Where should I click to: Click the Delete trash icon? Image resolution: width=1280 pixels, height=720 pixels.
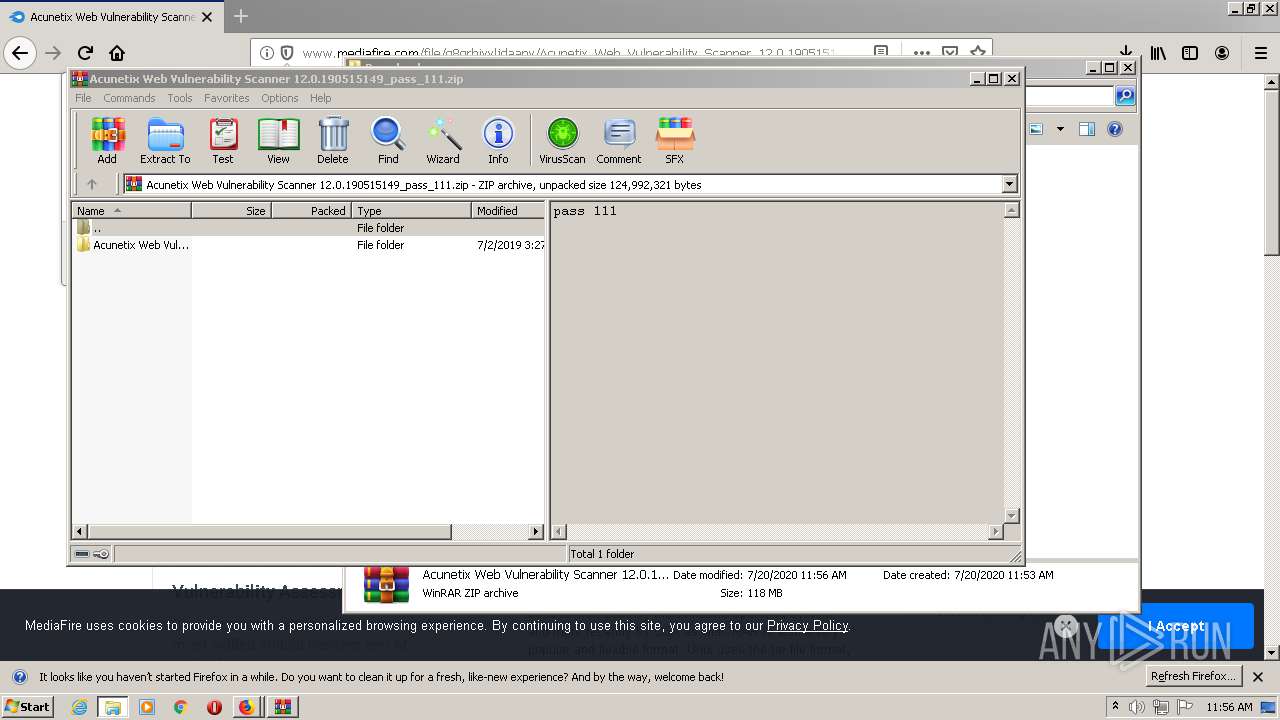point(333,140)
